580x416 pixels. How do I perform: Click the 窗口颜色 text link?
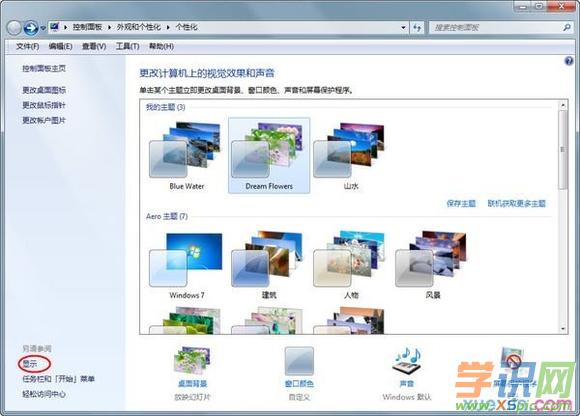(x=299, y=384)
